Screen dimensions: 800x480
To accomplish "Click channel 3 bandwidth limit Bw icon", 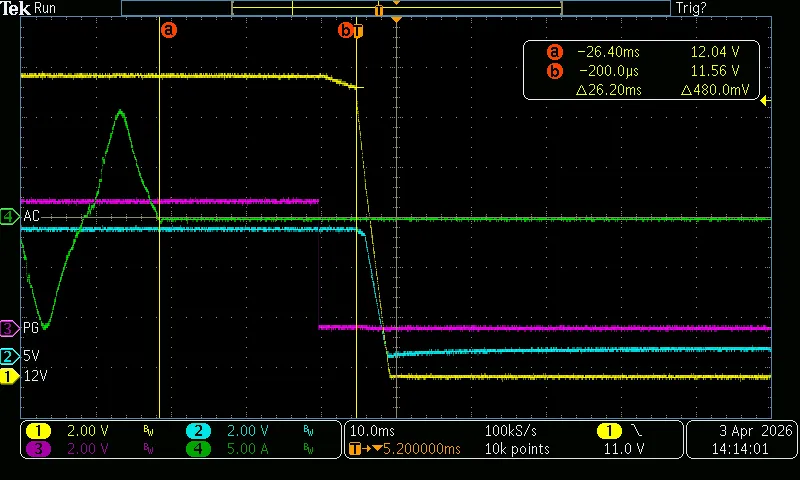I will point(148,449).
